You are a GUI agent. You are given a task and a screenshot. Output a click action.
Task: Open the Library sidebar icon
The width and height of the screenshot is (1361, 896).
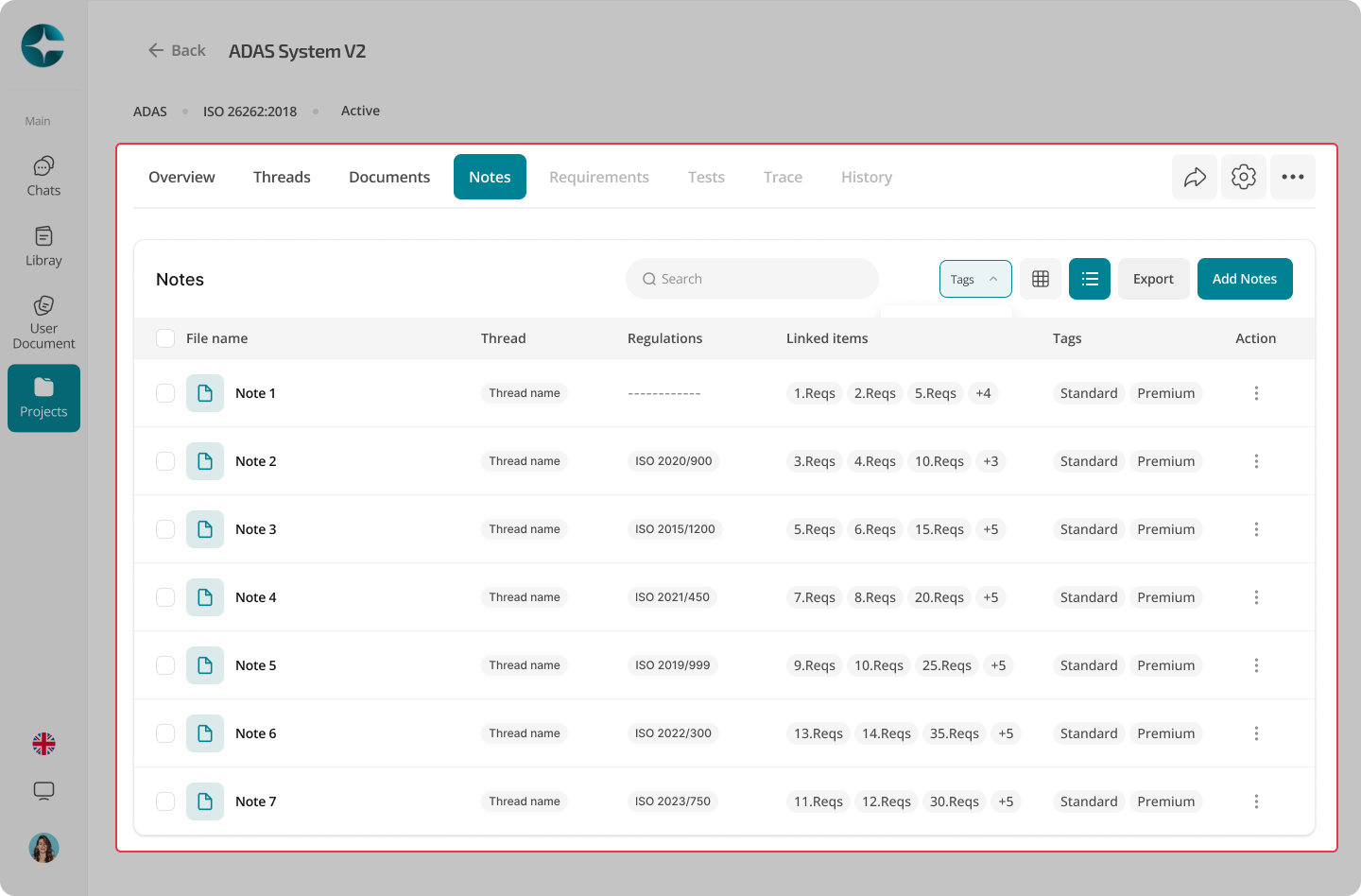(x=43, y=247)
